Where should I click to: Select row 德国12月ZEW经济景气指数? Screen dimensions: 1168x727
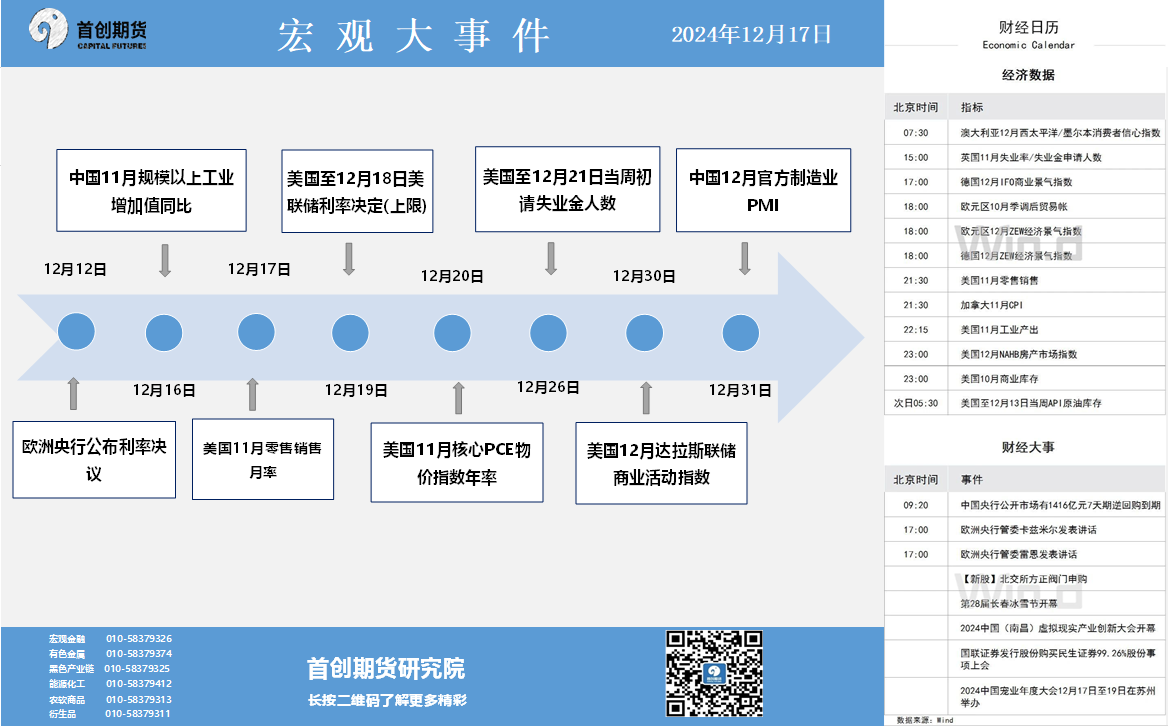point(1025,255)
